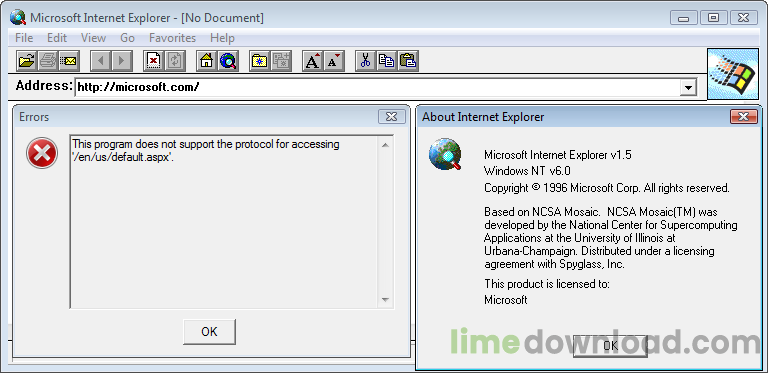Click the Print toolbar icon
768x373 pixels.
[x=48, y=61]
